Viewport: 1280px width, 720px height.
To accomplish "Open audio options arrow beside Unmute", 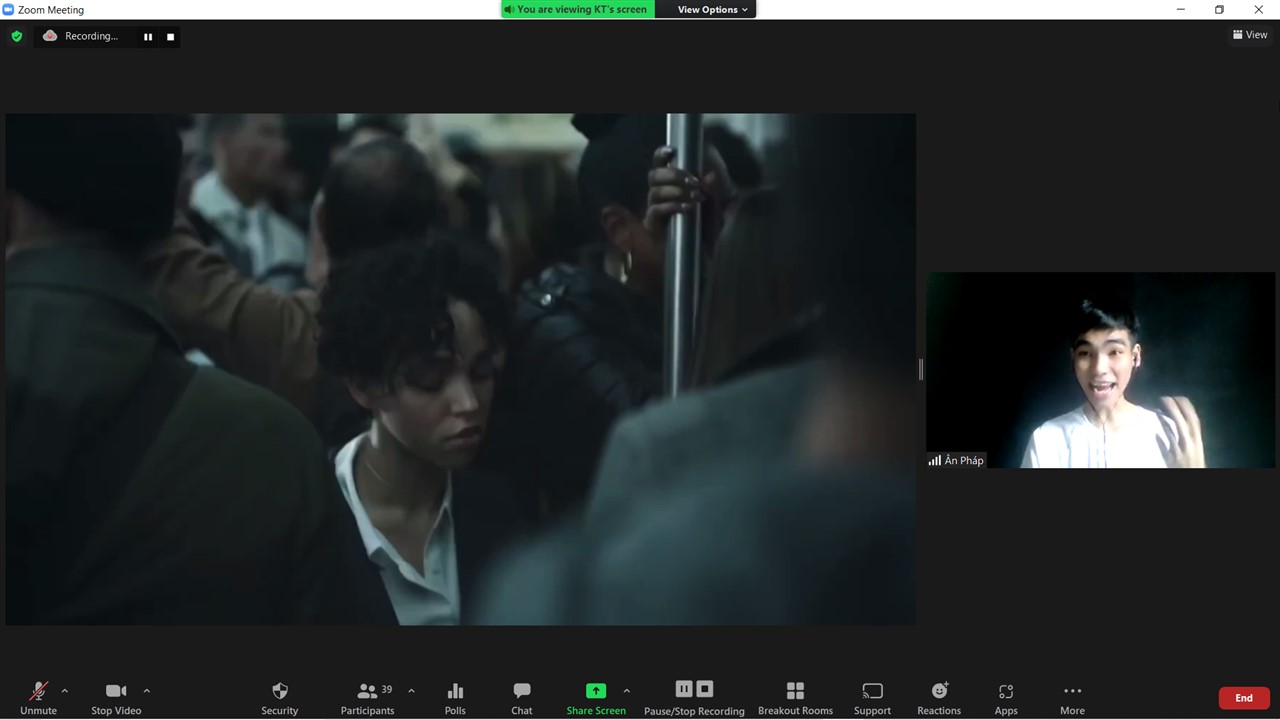I will tap(65, 691).
